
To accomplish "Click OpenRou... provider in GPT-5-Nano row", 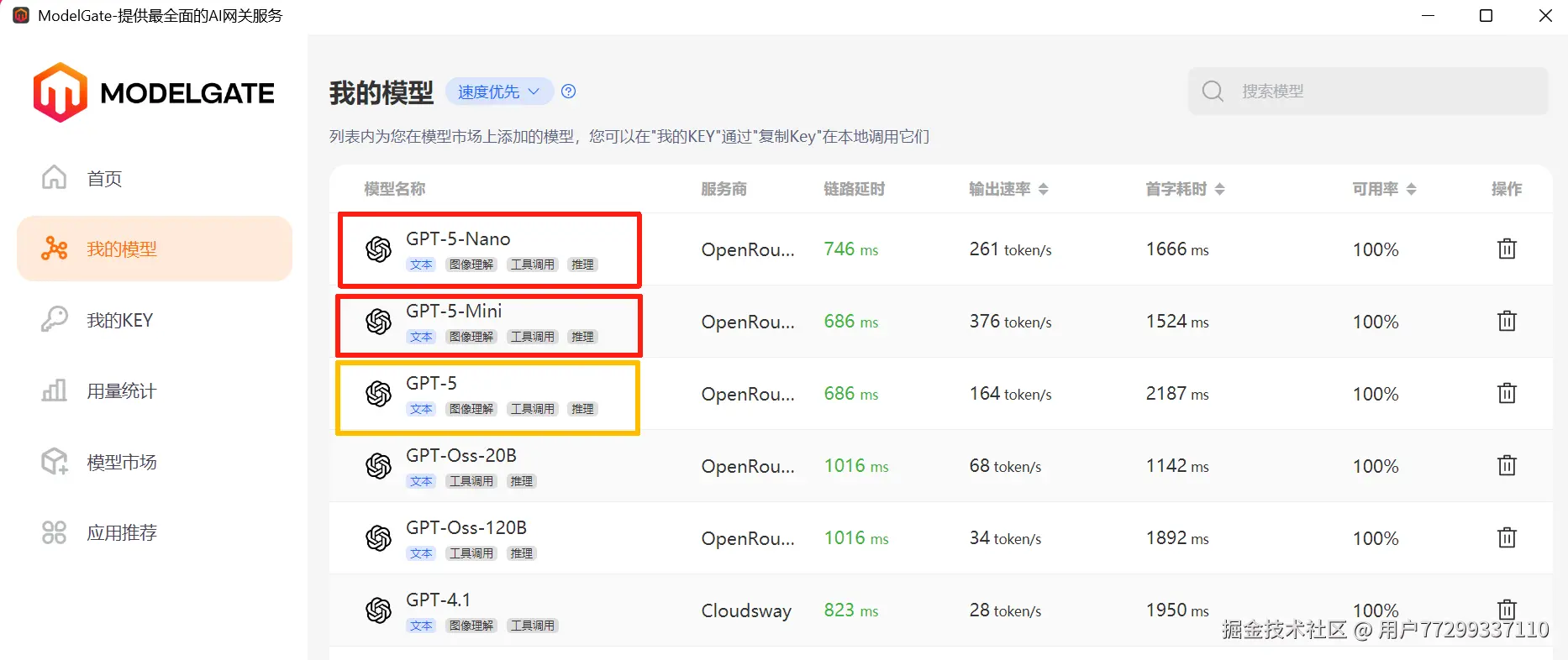I will (748, 249).
